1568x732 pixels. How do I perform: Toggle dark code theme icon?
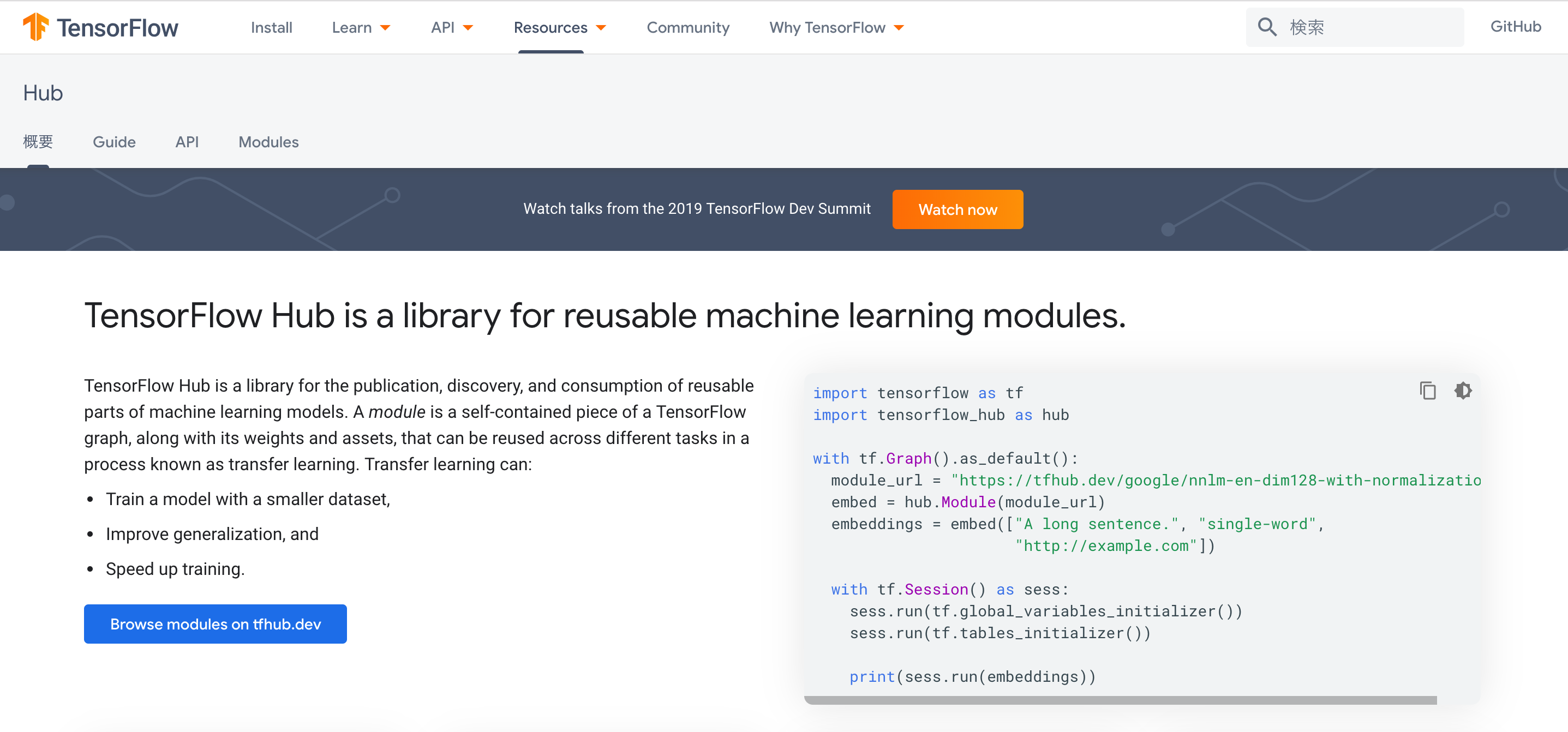(1463, 390)
